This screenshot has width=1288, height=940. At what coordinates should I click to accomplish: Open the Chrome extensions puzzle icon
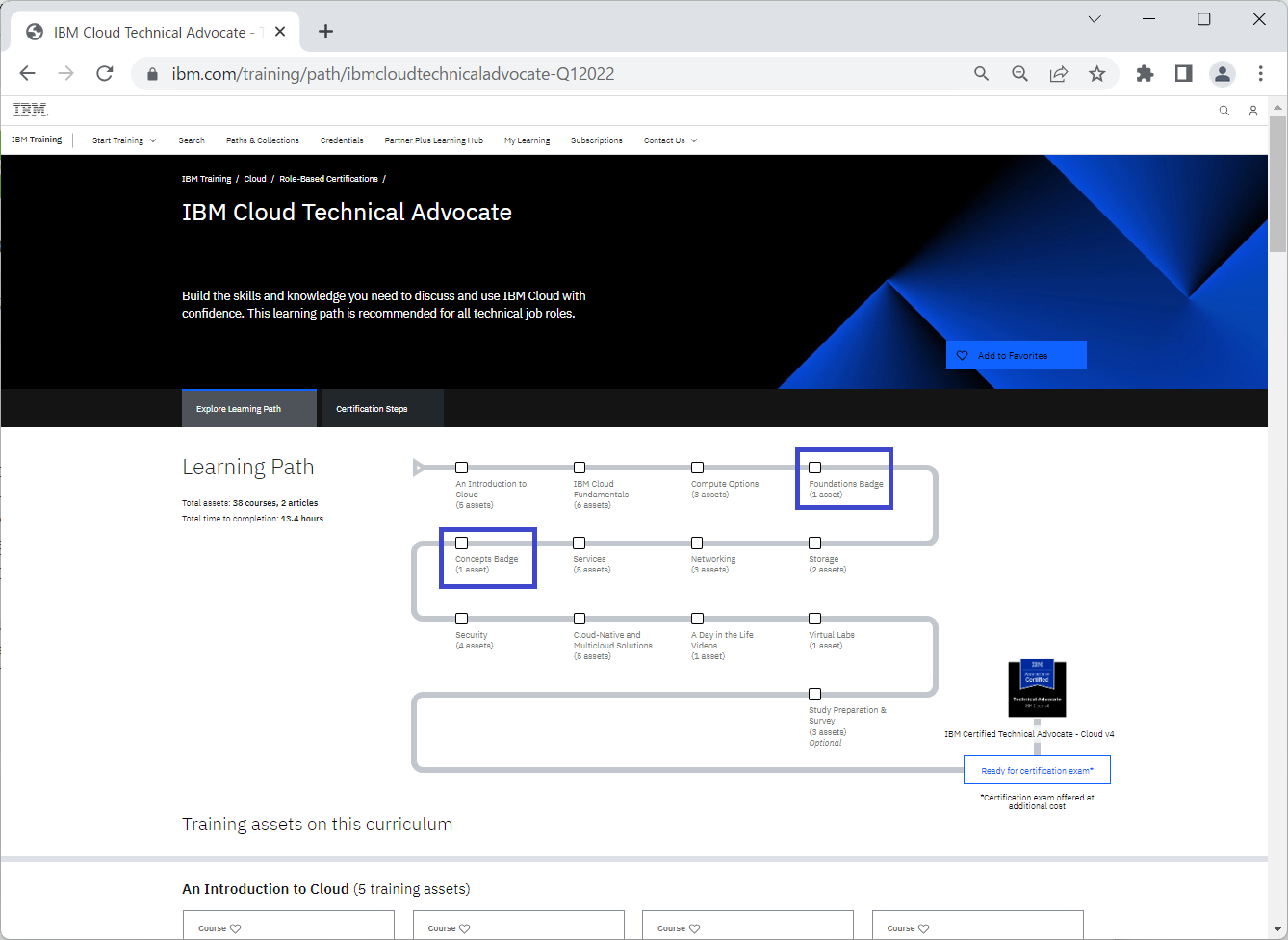(x=1145, y=73)
